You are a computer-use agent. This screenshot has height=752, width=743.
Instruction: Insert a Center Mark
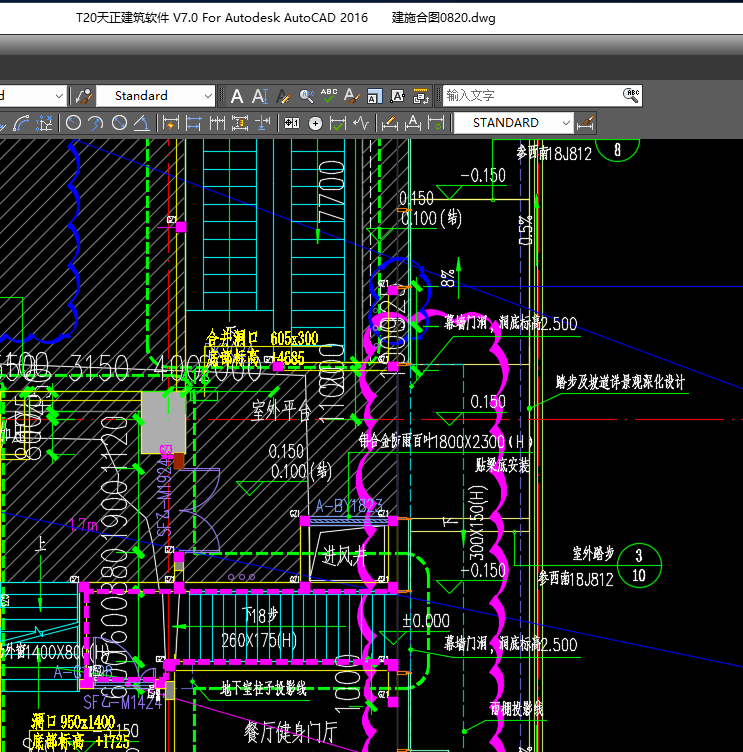(x=315, y=123)
